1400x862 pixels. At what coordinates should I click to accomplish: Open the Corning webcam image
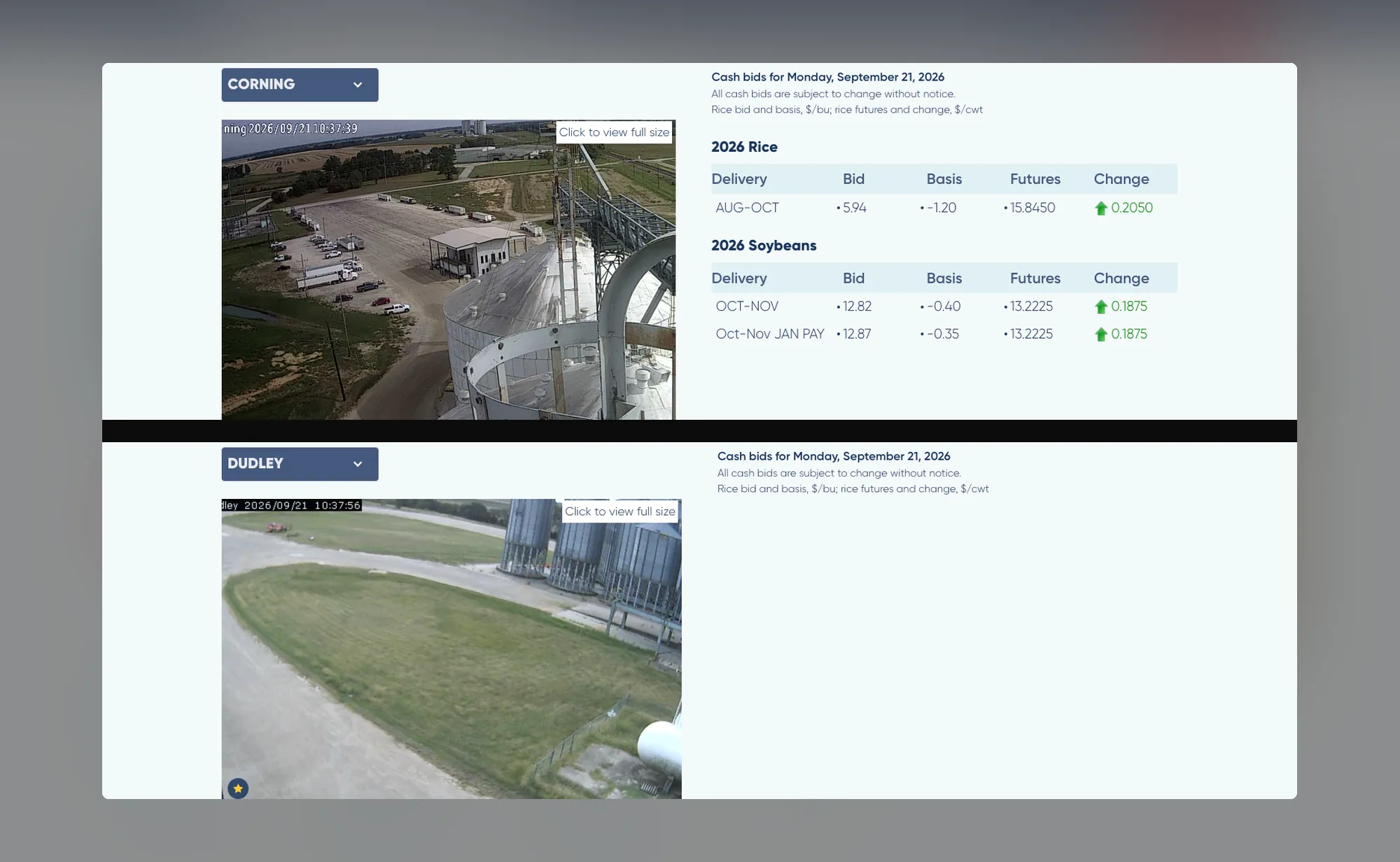pyautogui.click(x=449, y=270)
